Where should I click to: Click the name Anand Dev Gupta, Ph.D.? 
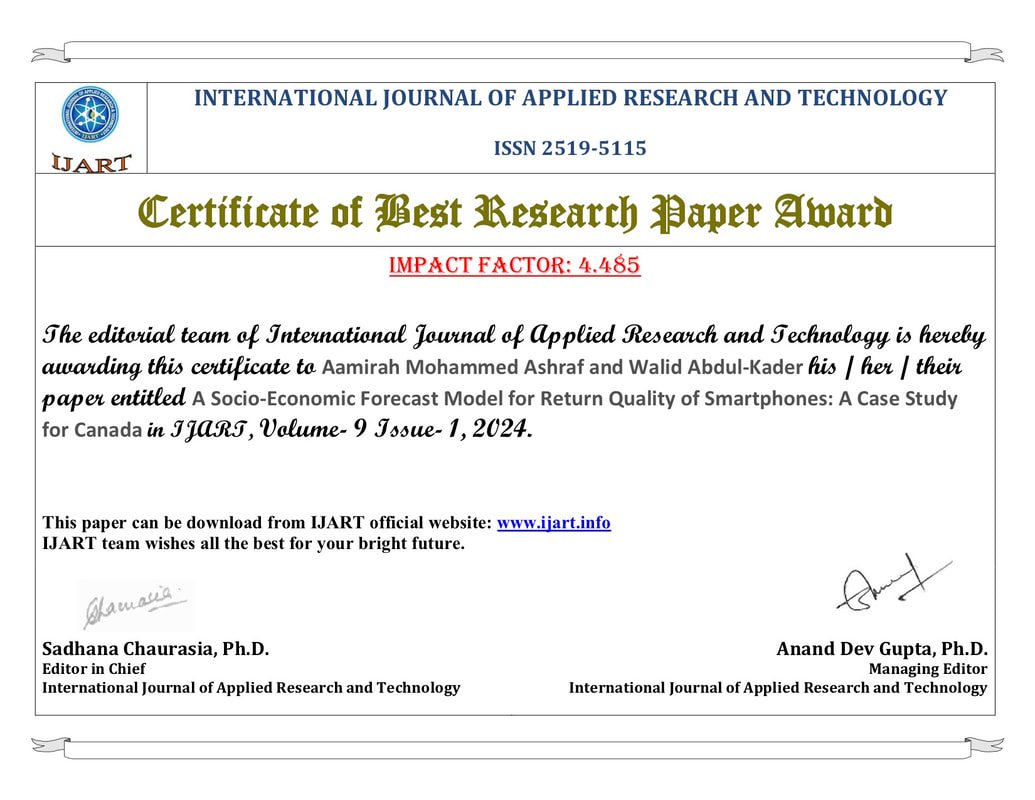click(882, 649)
